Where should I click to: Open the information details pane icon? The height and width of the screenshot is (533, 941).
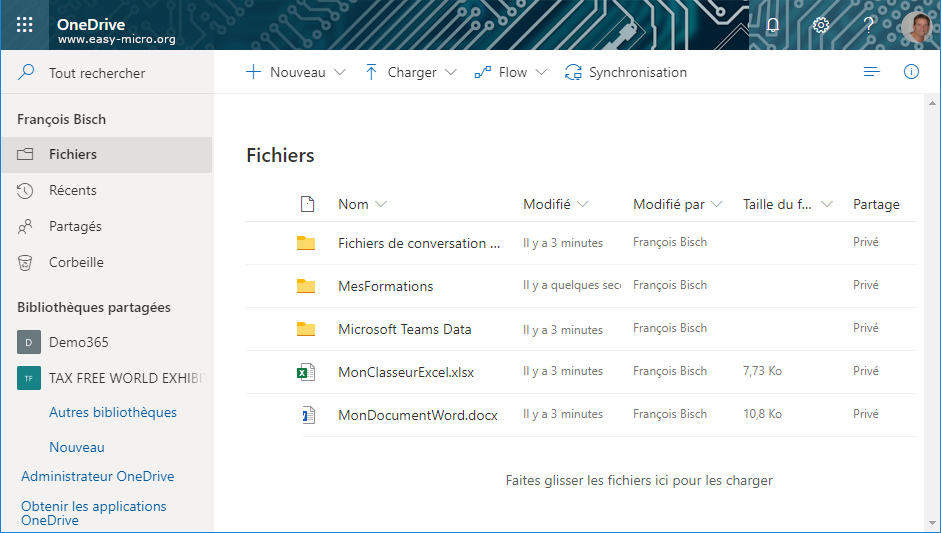[x=911, y=72]
